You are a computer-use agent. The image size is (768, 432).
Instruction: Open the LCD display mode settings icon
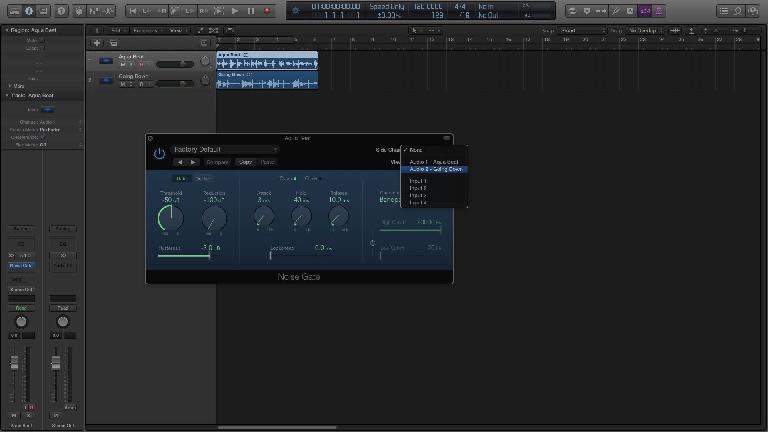(295, 10)
